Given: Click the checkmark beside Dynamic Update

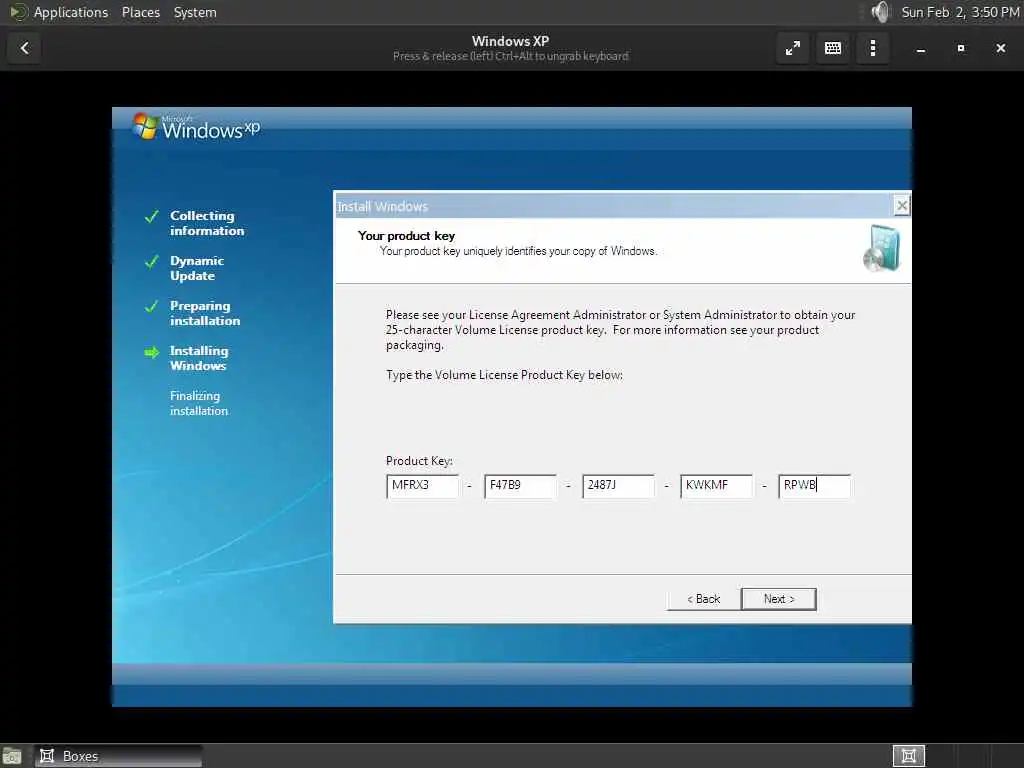Looking at the screenshot, I should [x=152, y=261].
